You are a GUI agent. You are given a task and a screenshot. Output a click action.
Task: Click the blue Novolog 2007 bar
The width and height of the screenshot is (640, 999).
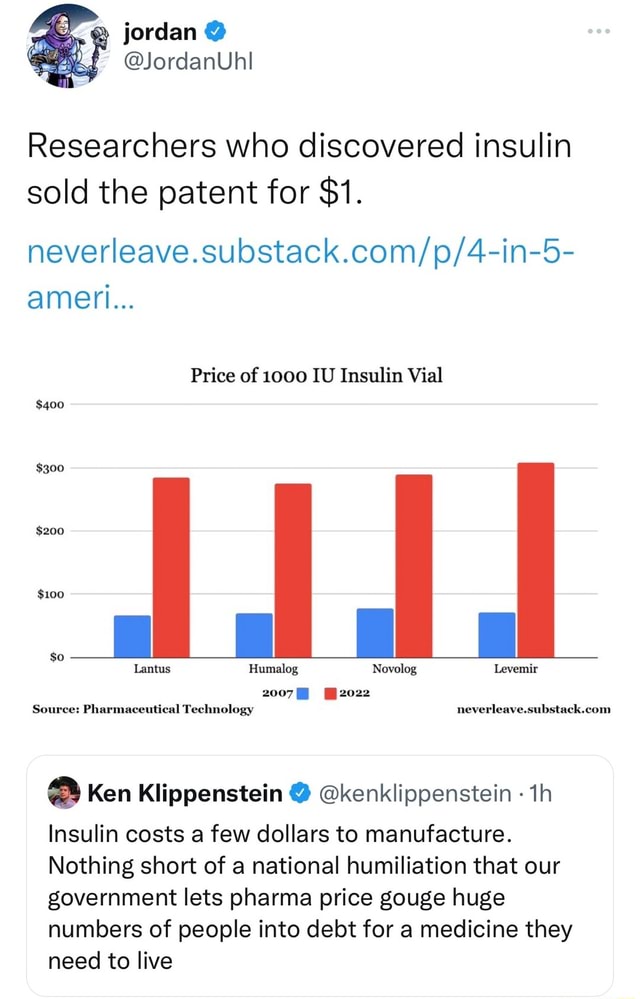point(375,633)
